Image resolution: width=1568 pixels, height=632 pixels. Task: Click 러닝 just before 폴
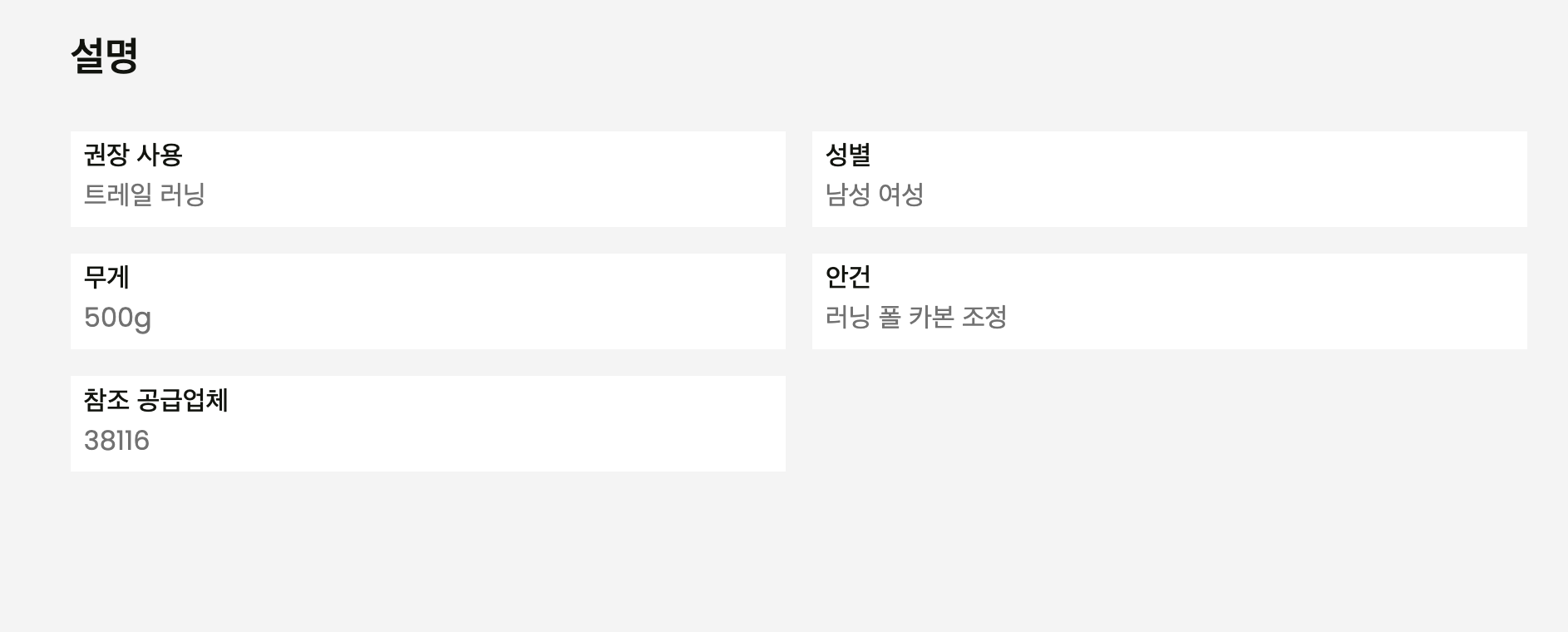pyautogui.click(x=847, y=317)
